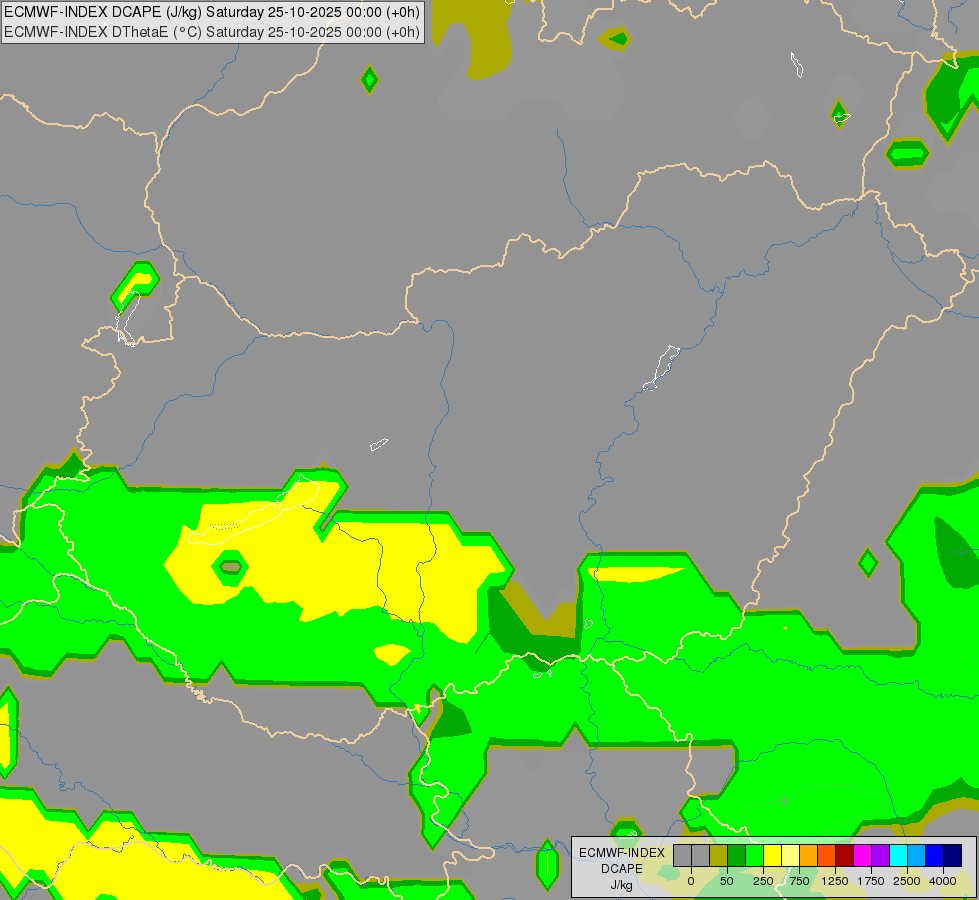Click the dark red legend swatch
The height and width of the screenshot is (900, 979).
coord(844,855)
